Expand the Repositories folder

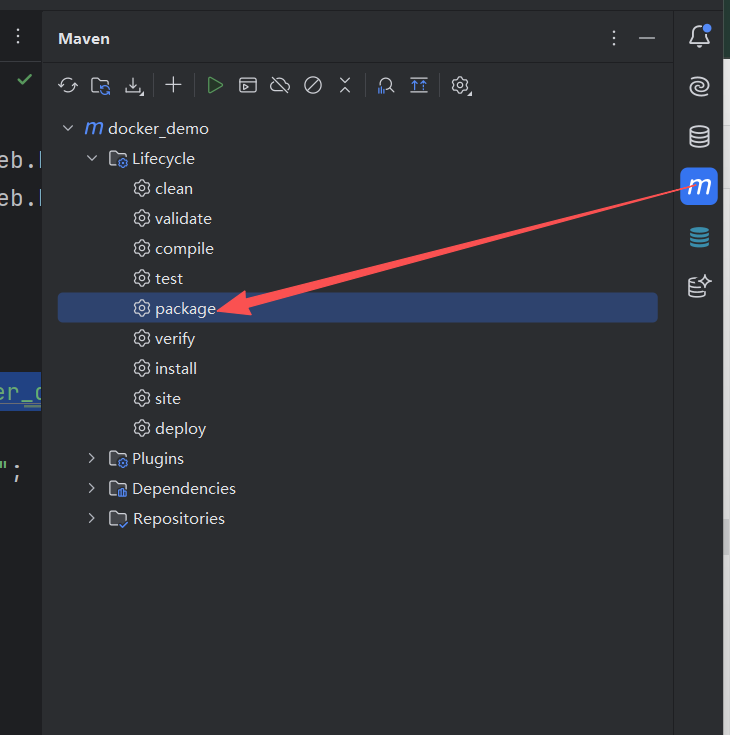(x=92, y=518)
